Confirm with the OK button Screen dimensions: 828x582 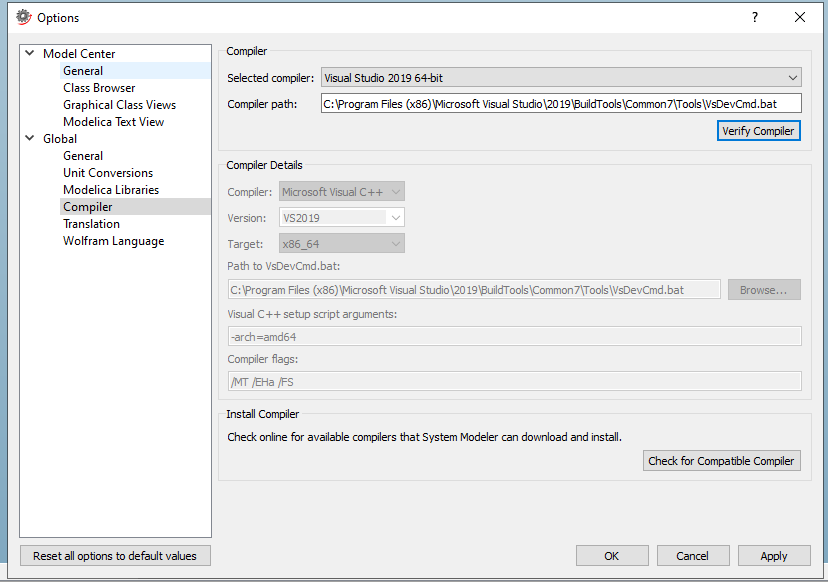(612, 556)
